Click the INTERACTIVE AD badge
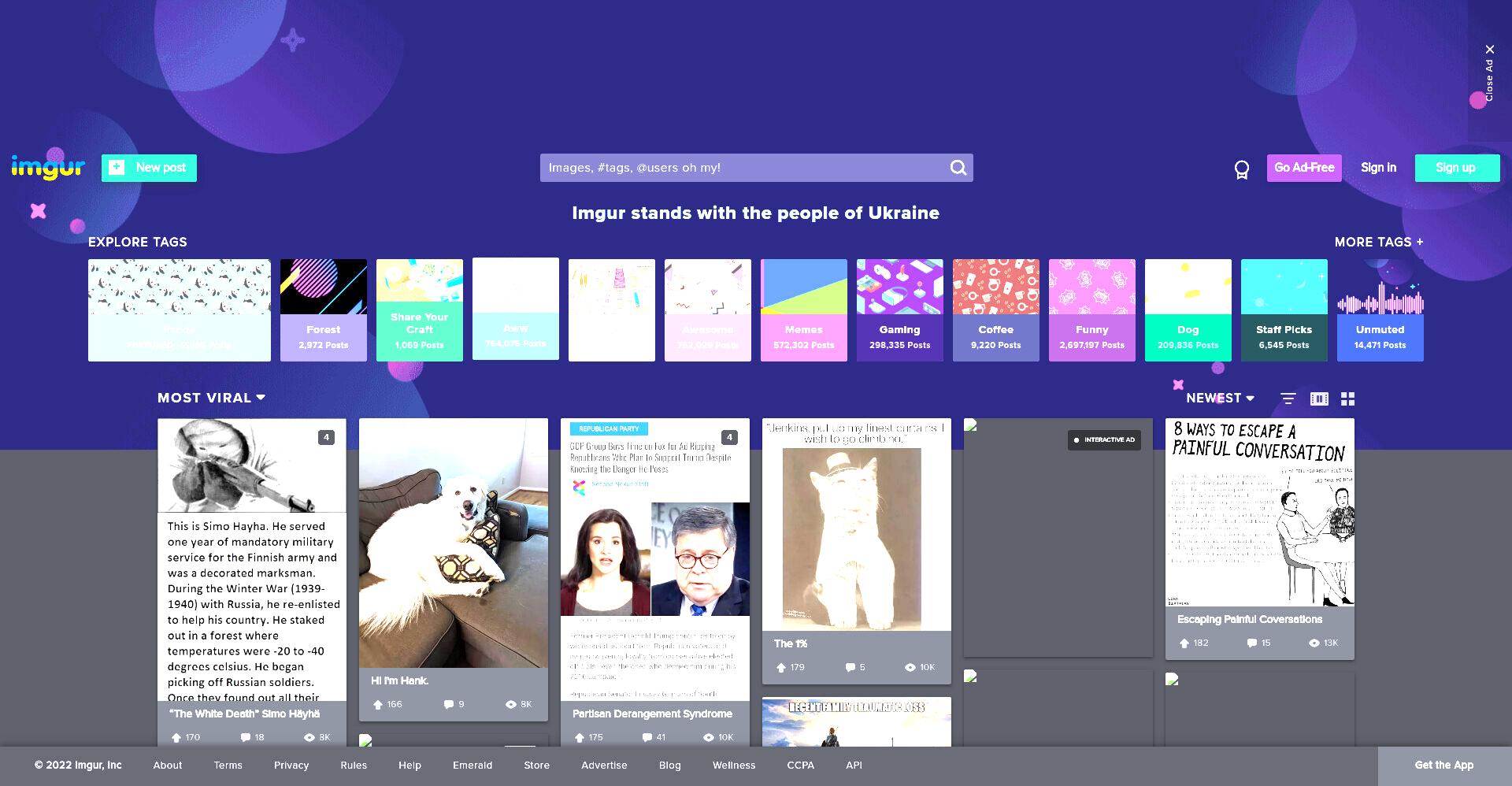The image size is (1512, 786). pyautogui.click(x=1105, y=439)
